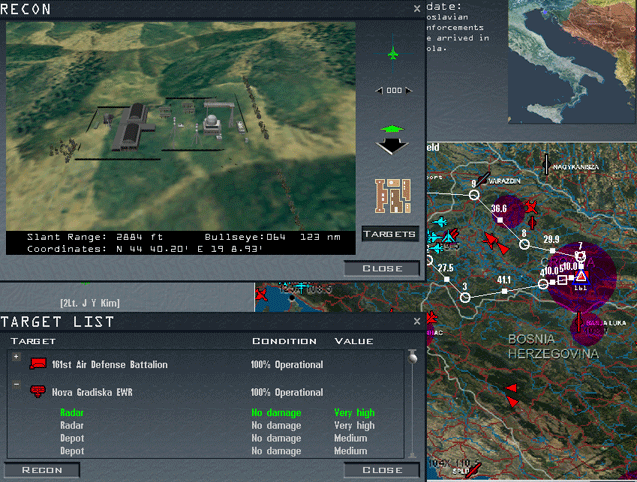
Task: Click the Target column header
Action: tap(33, 341)
